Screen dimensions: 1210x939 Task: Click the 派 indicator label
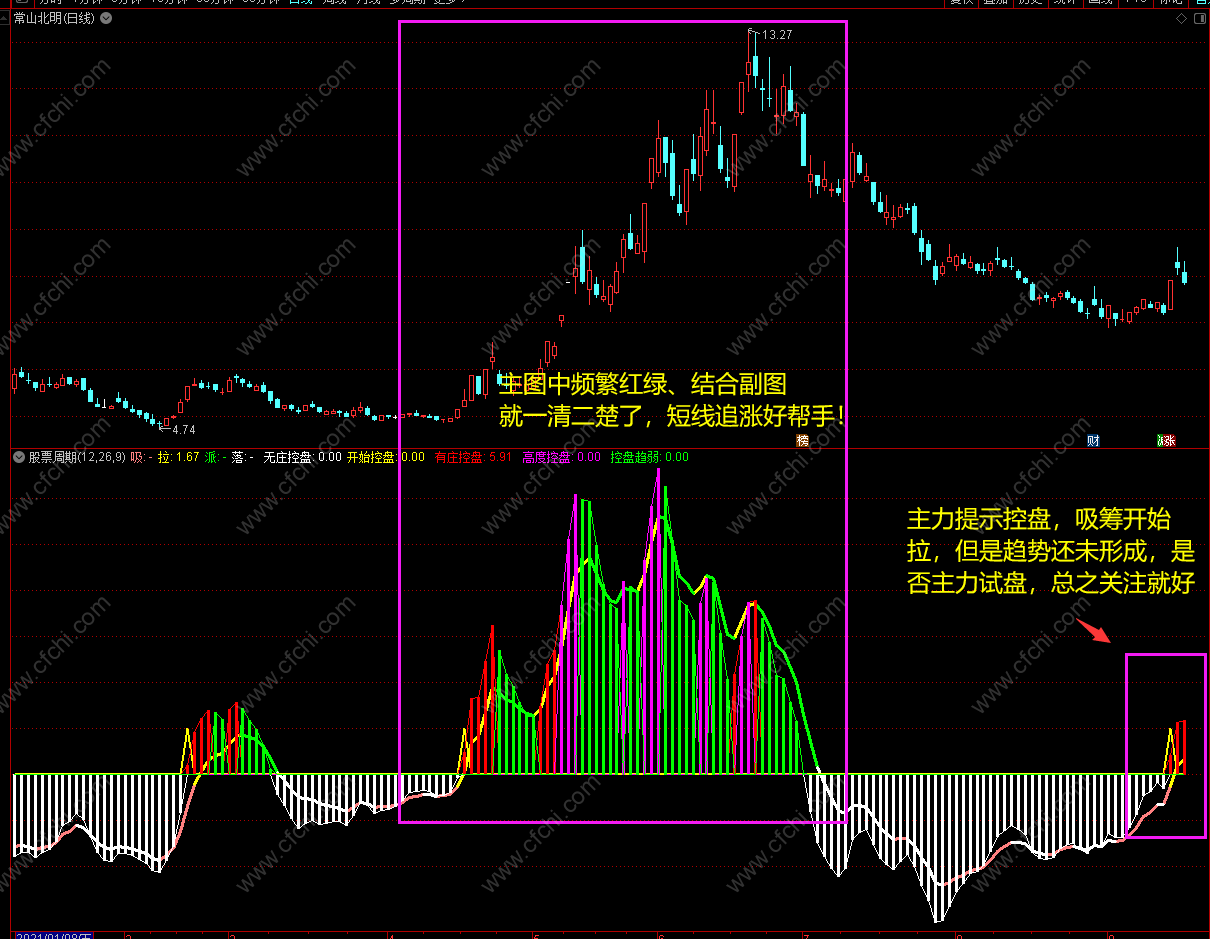click(x=215, y=457)
